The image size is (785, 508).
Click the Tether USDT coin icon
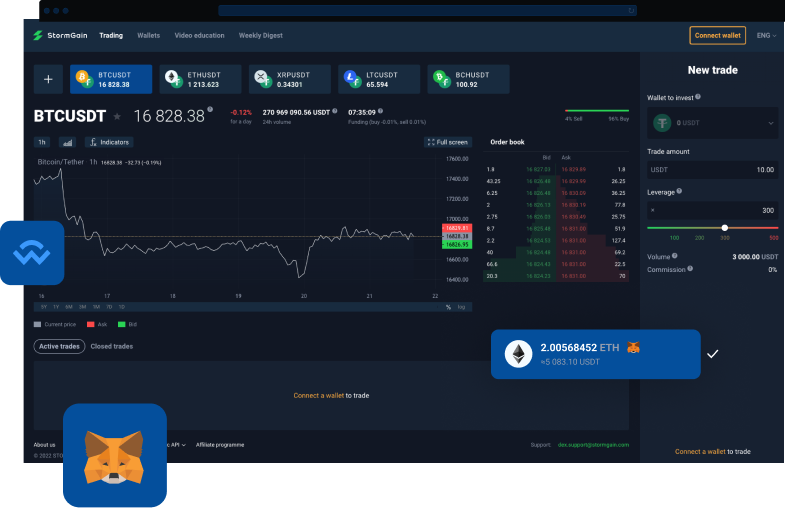[x=662, y=123]
